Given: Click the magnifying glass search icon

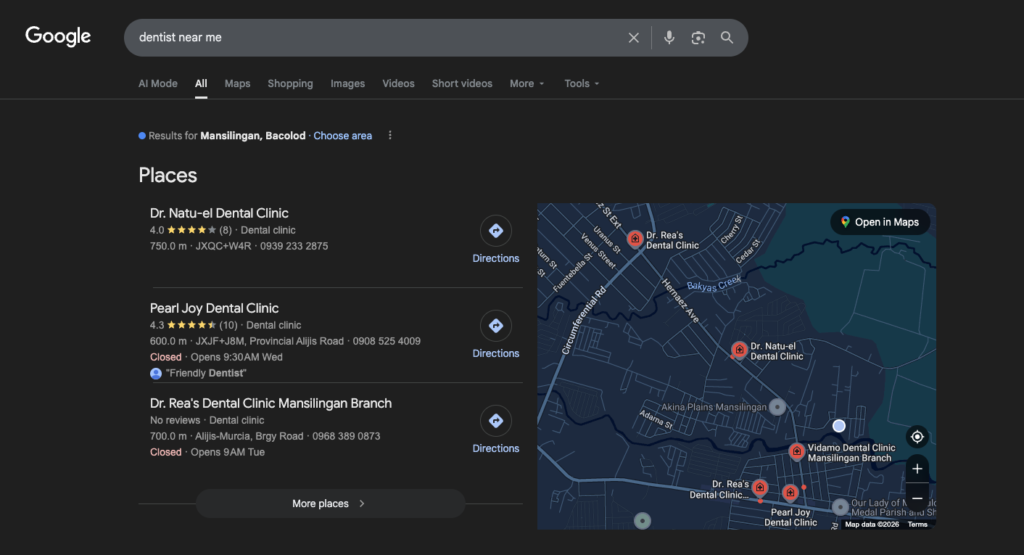Looking at the screenshot, I should point(727,38).
